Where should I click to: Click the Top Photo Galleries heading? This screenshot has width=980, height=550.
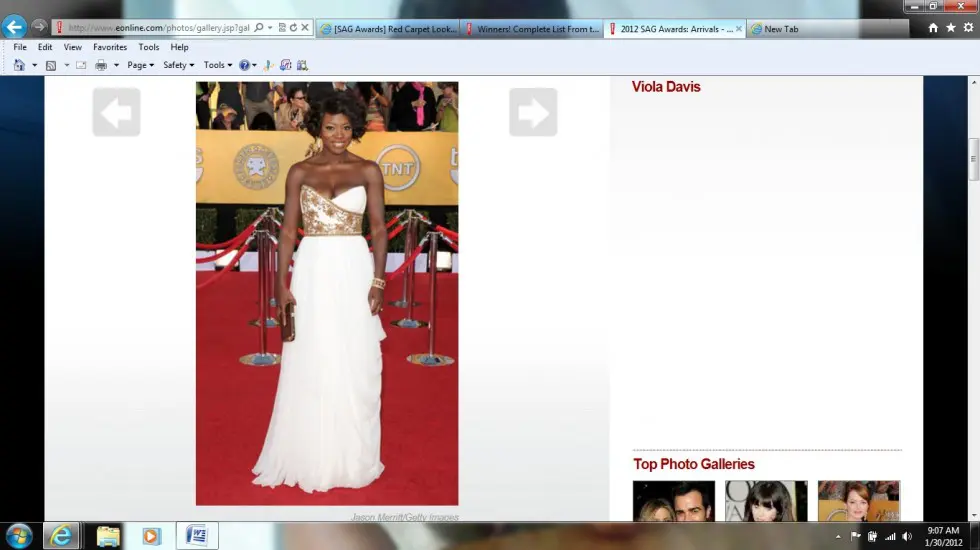click(694, 464)
